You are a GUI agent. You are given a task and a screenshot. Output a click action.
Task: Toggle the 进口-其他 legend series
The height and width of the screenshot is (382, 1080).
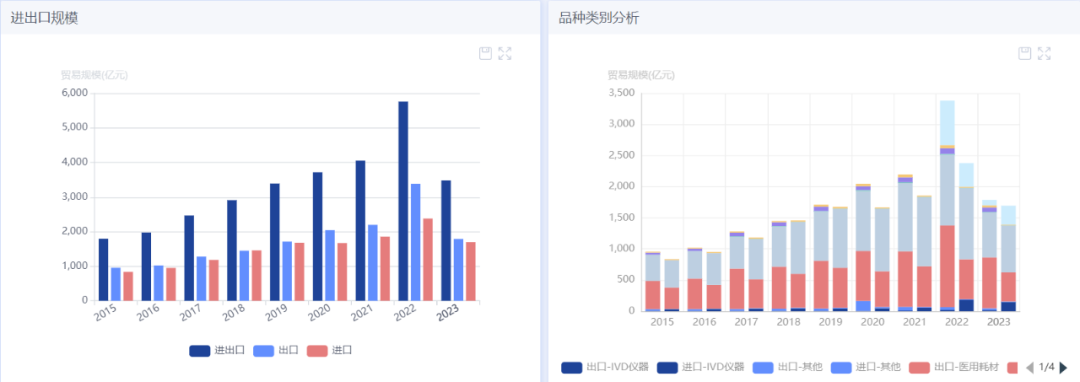coord(866,368)
